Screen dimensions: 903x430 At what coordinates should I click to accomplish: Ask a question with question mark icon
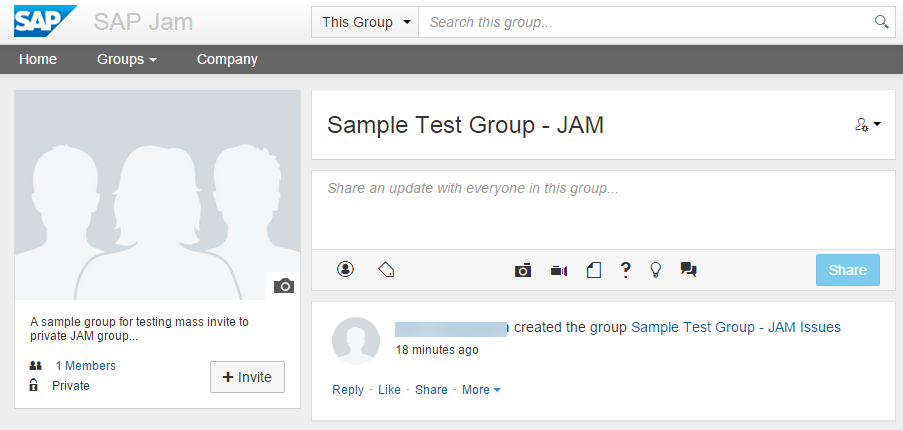click(625, 270)
